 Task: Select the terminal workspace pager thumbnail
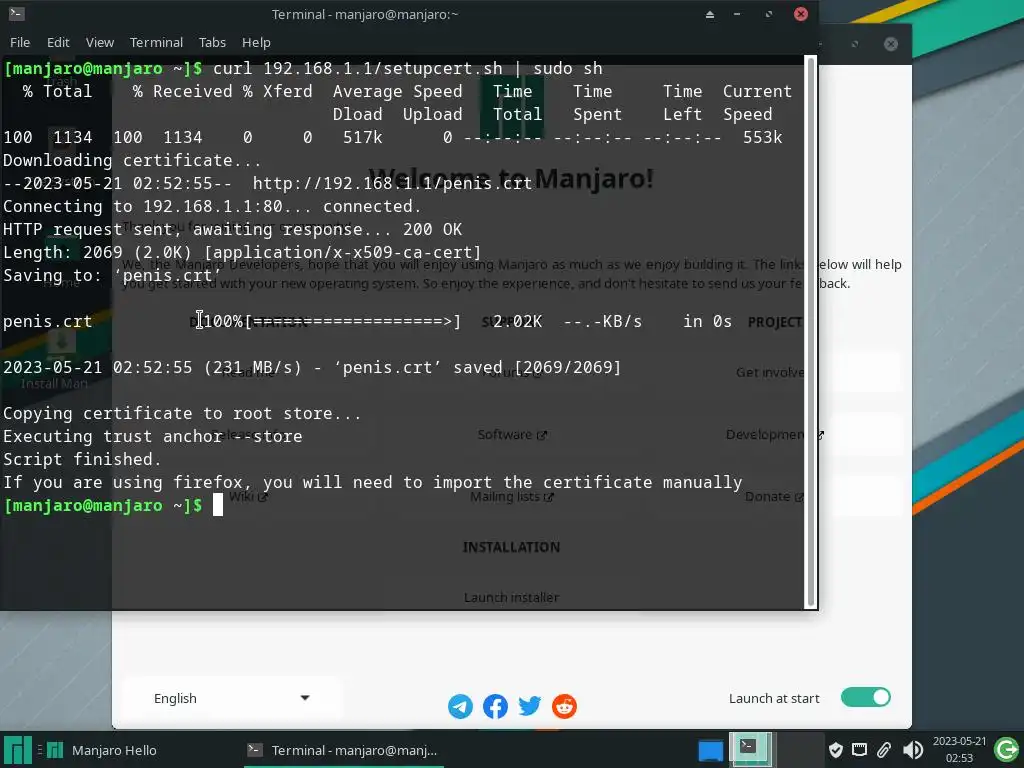(x=750, y=749)
